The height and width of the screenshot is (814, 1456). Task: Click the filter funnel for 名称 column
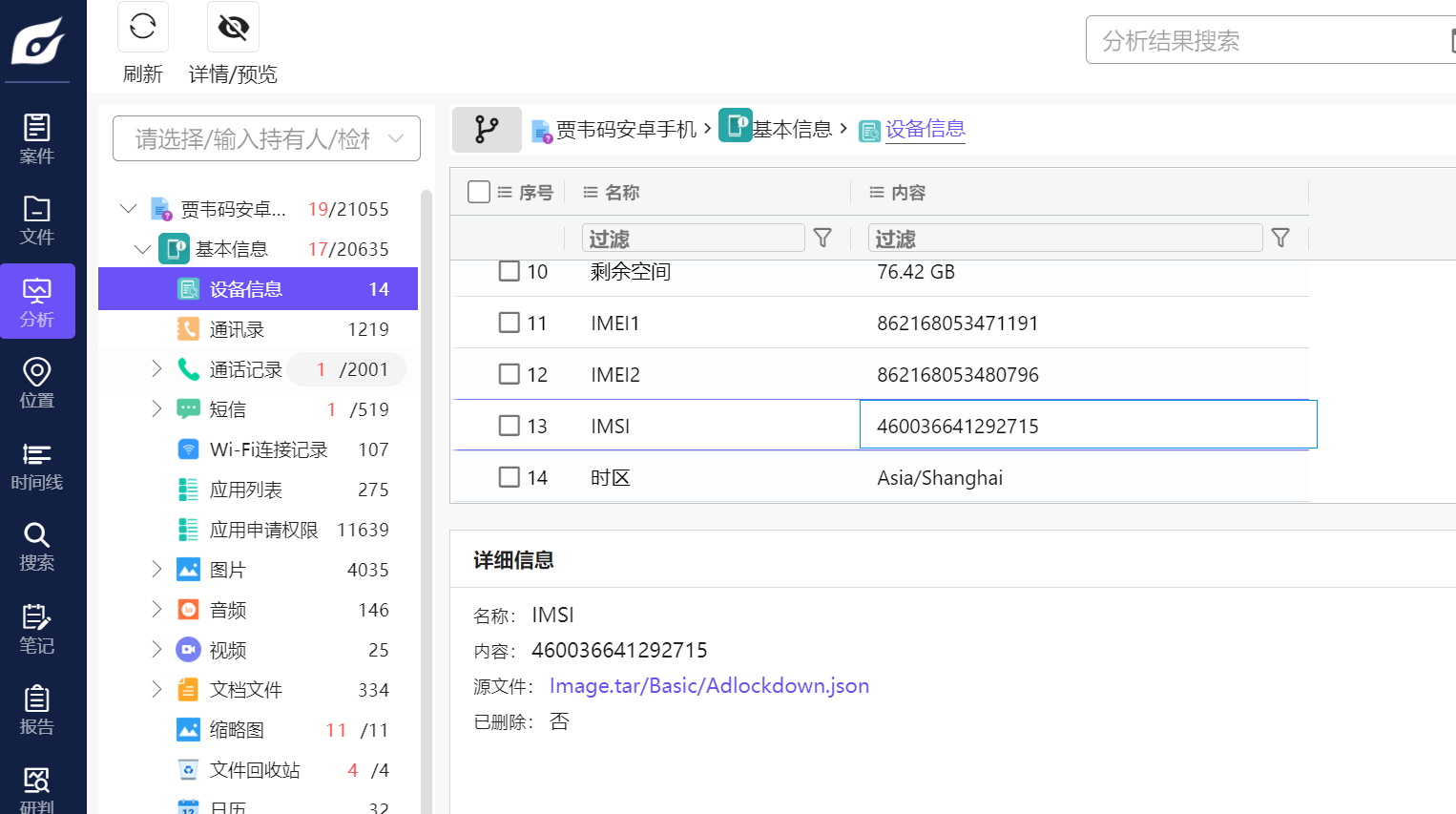point(822,238)
